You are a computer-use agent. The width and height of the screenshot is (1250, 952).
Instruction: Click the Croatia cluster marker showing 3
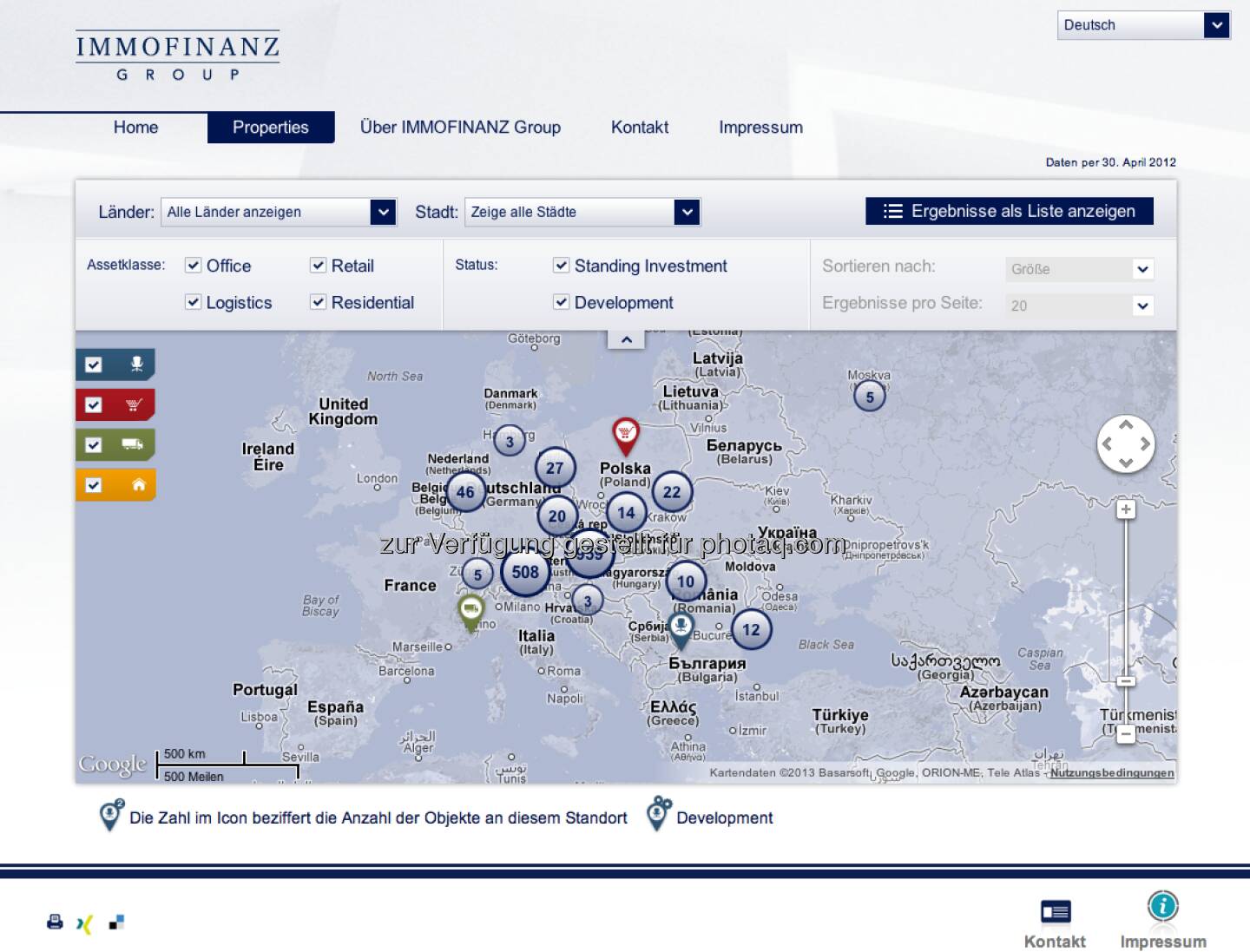tap(588, 601)
